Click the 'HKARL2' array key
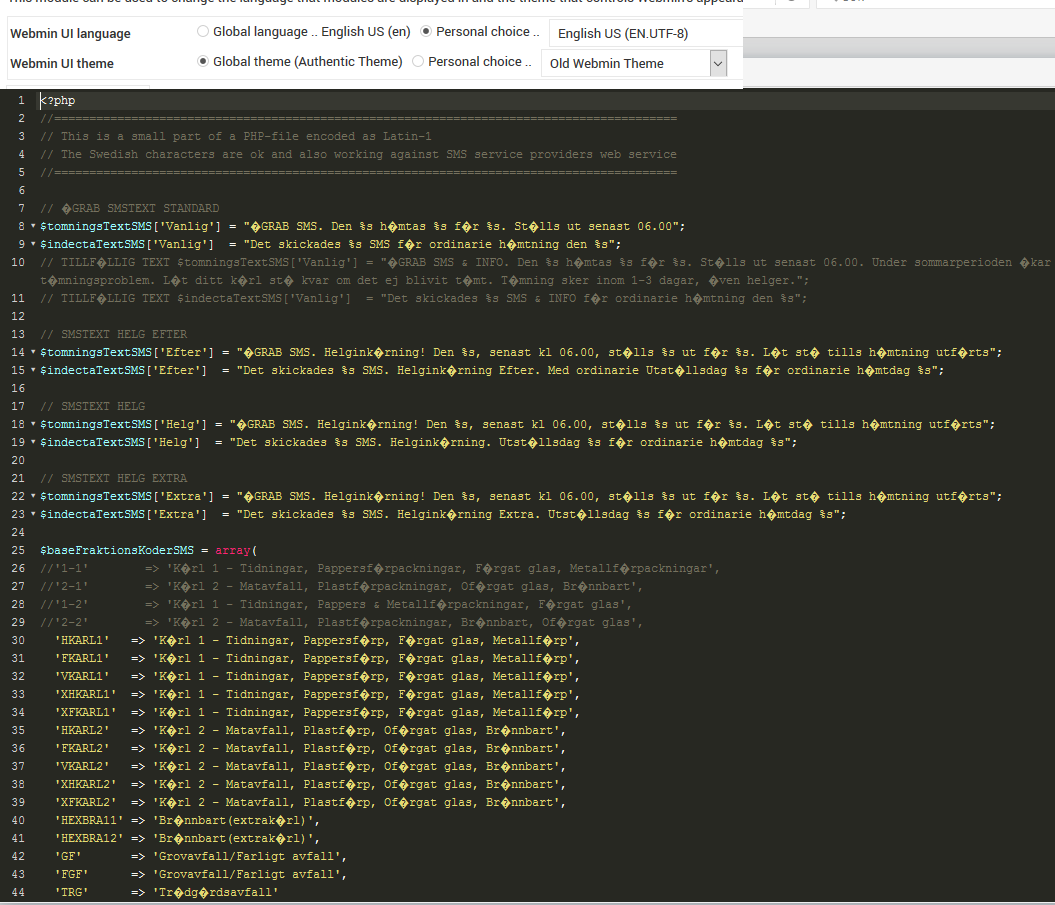1055x905 pixels. coord(82,731)
